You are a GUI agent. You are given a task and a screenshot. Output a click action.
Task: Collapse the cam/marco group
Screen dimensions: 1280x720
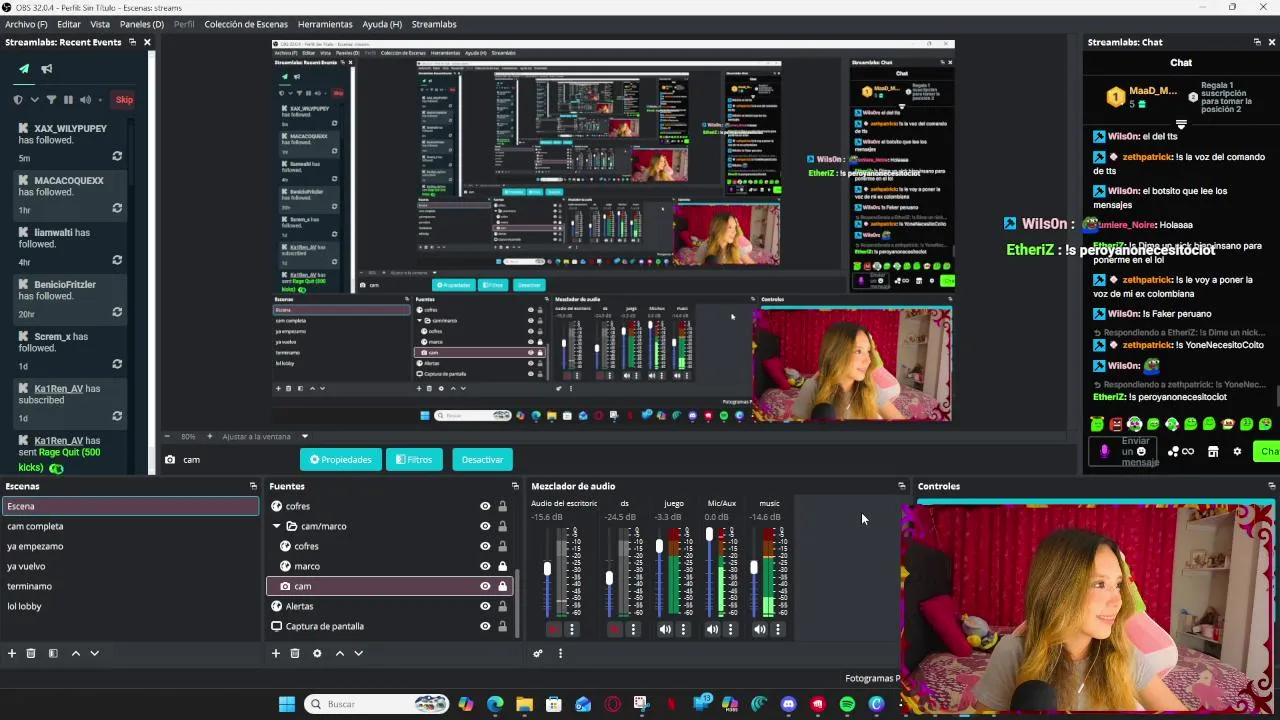tap(277, 526)
